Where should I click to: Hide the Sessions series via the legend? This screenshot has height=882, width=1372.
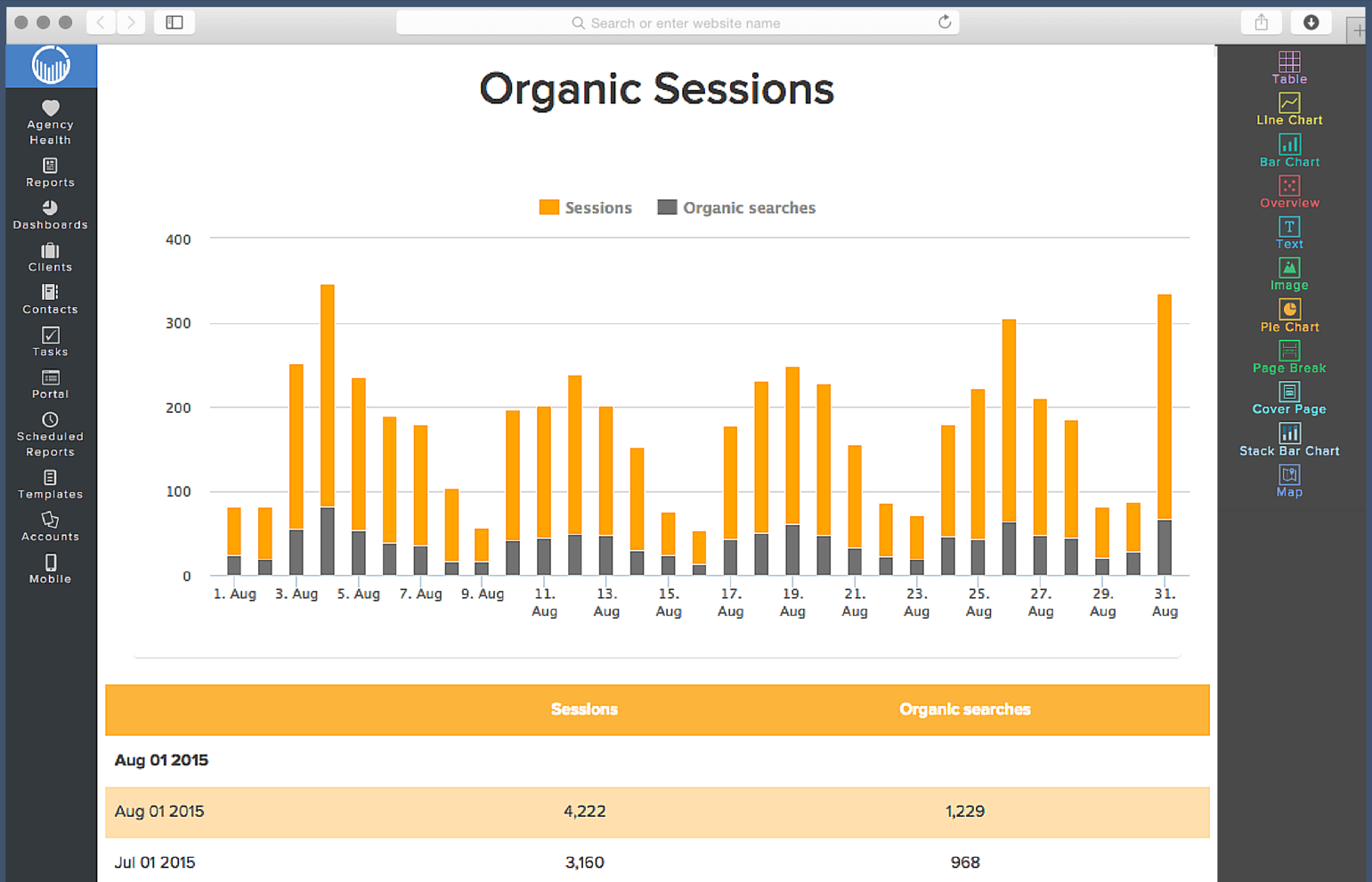tap(585, 207)
